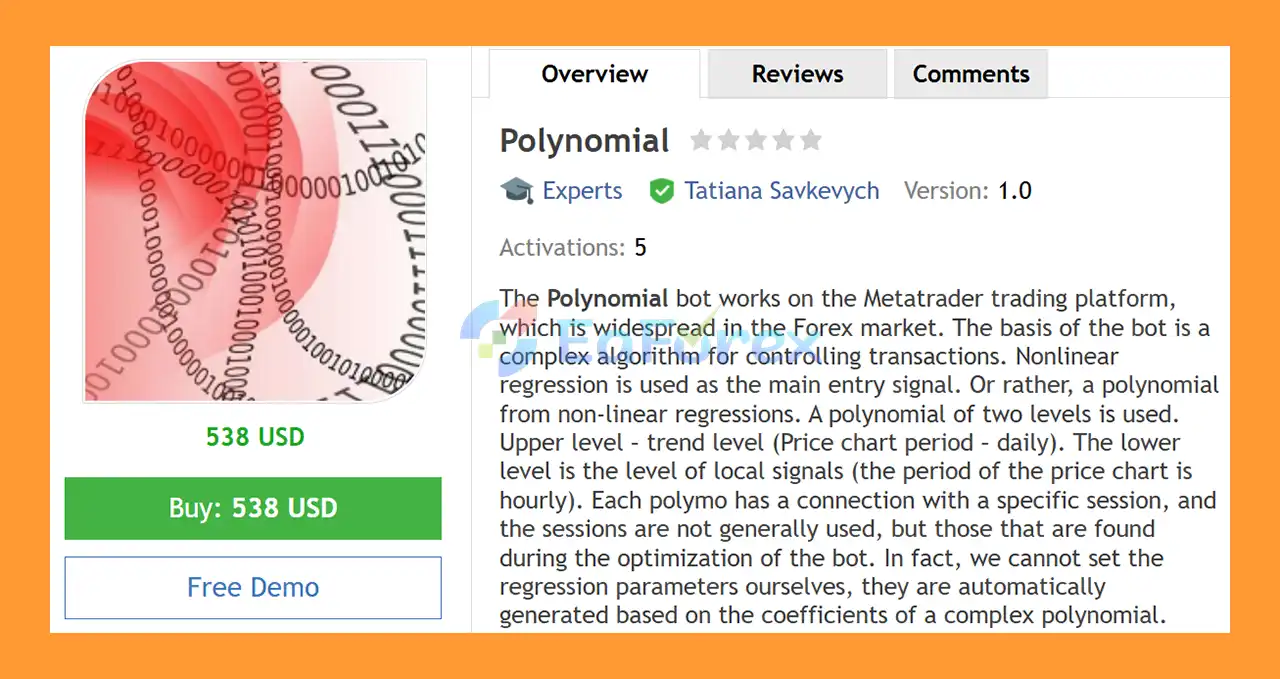Select the first rating star for Polynomial

701,140
